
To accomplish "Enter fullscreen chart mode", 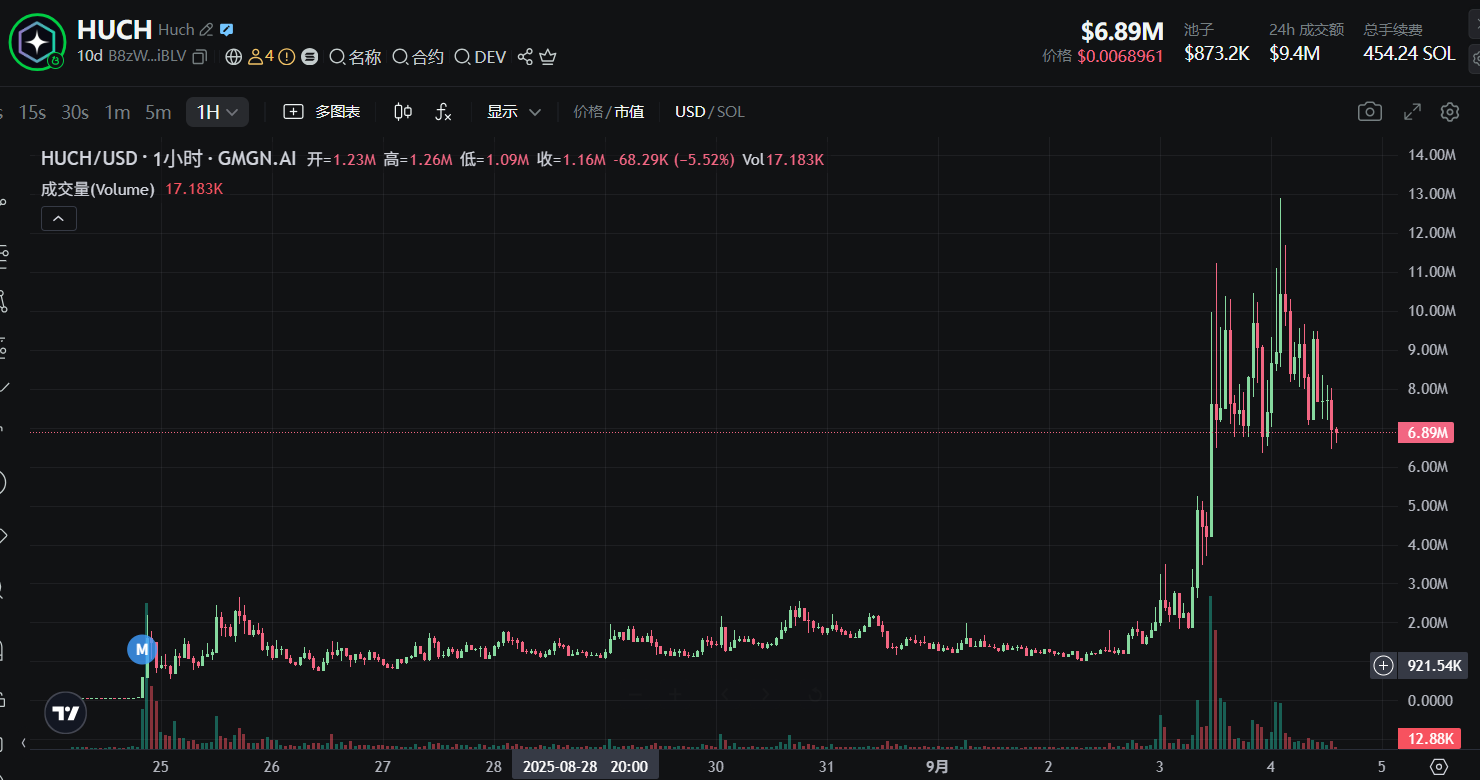I will [1412, 112].
